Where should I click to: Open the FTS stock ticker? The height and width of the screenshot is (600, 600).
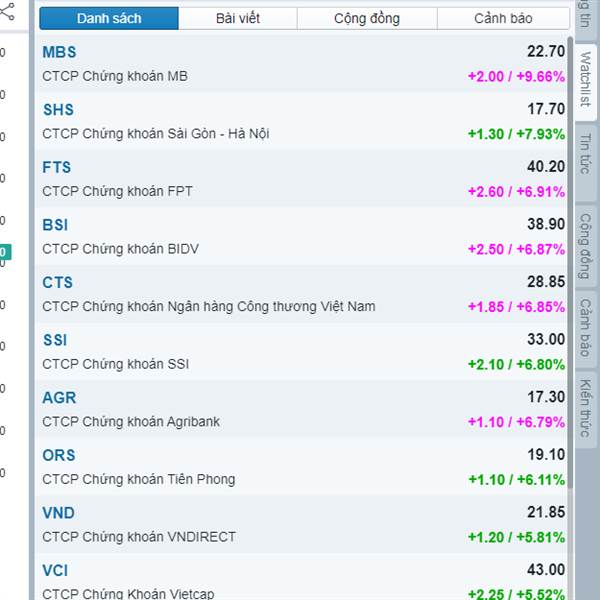(x=57, y=167)
